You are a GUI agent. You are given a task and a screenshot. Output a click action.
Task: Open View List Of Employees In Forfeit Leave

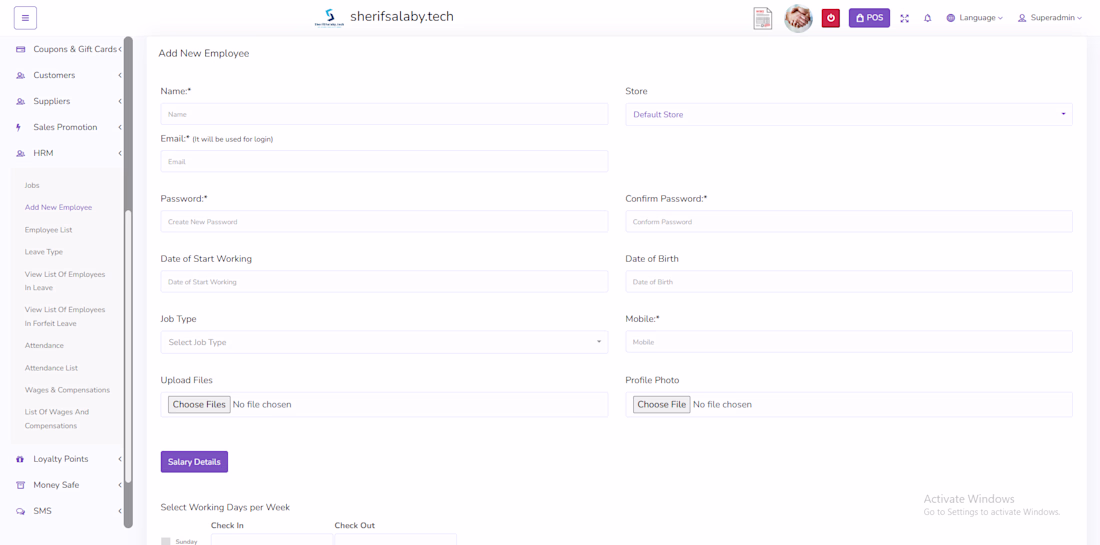click(65, 316)
